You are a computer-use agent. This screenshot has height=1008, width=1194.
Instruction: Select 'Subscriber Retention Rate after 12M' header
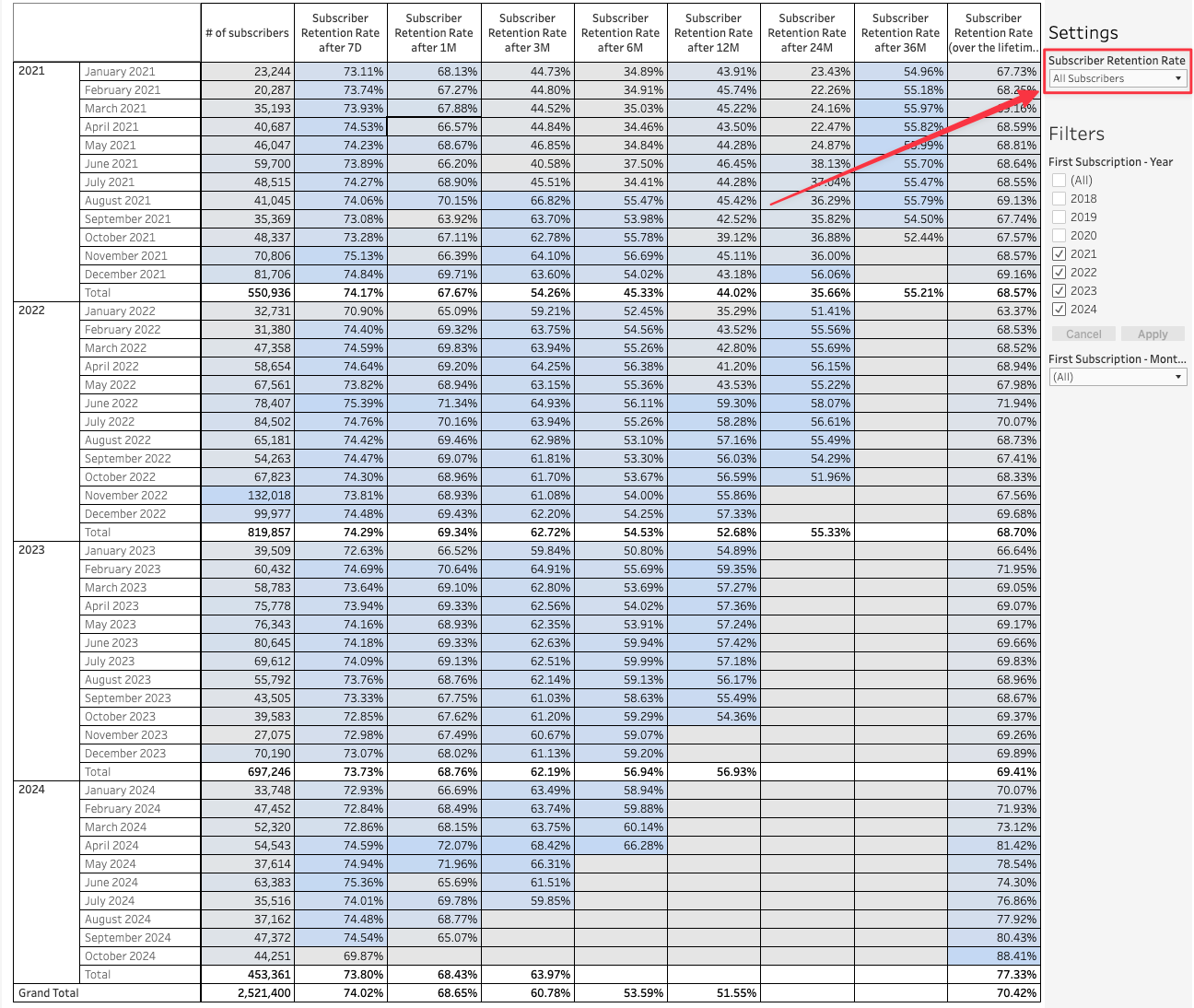[714, 33]
